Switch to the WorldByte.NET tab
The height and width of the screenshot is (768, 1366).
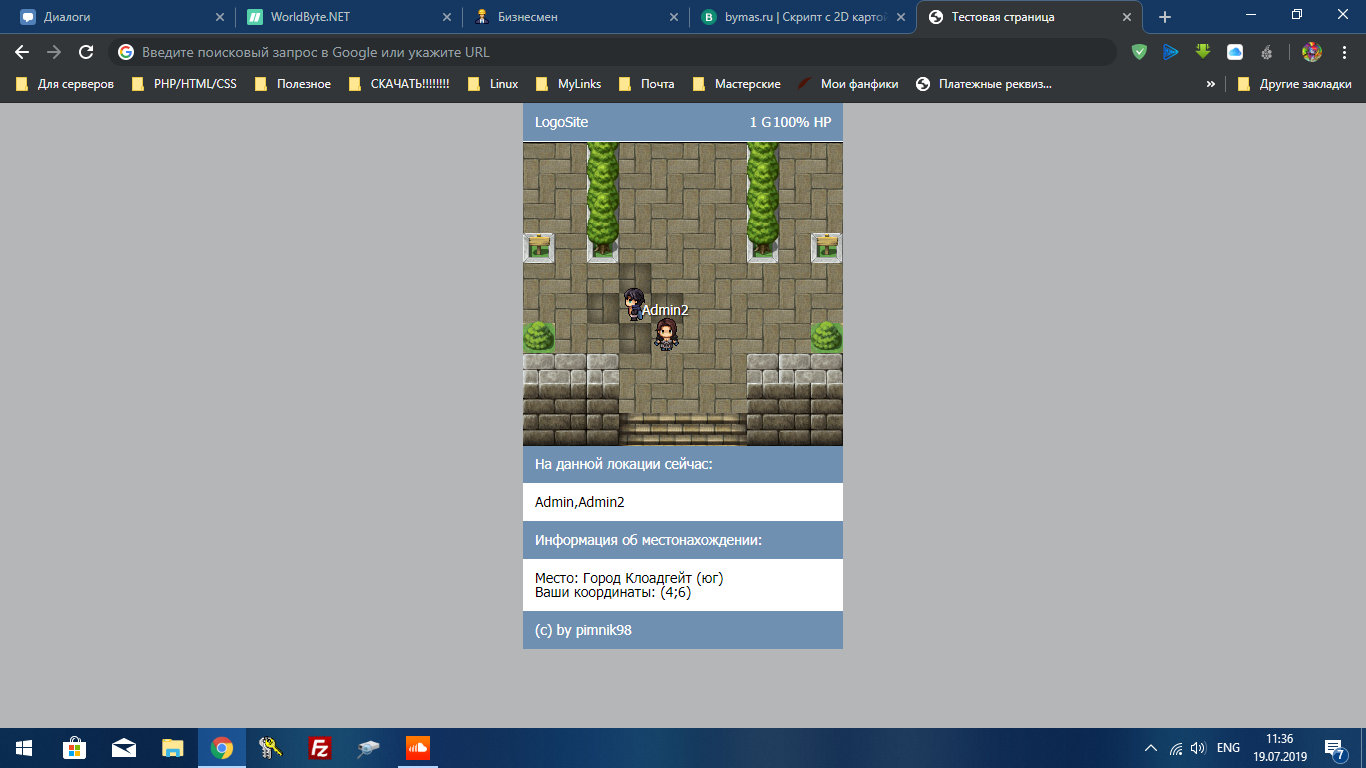(310, 17)
